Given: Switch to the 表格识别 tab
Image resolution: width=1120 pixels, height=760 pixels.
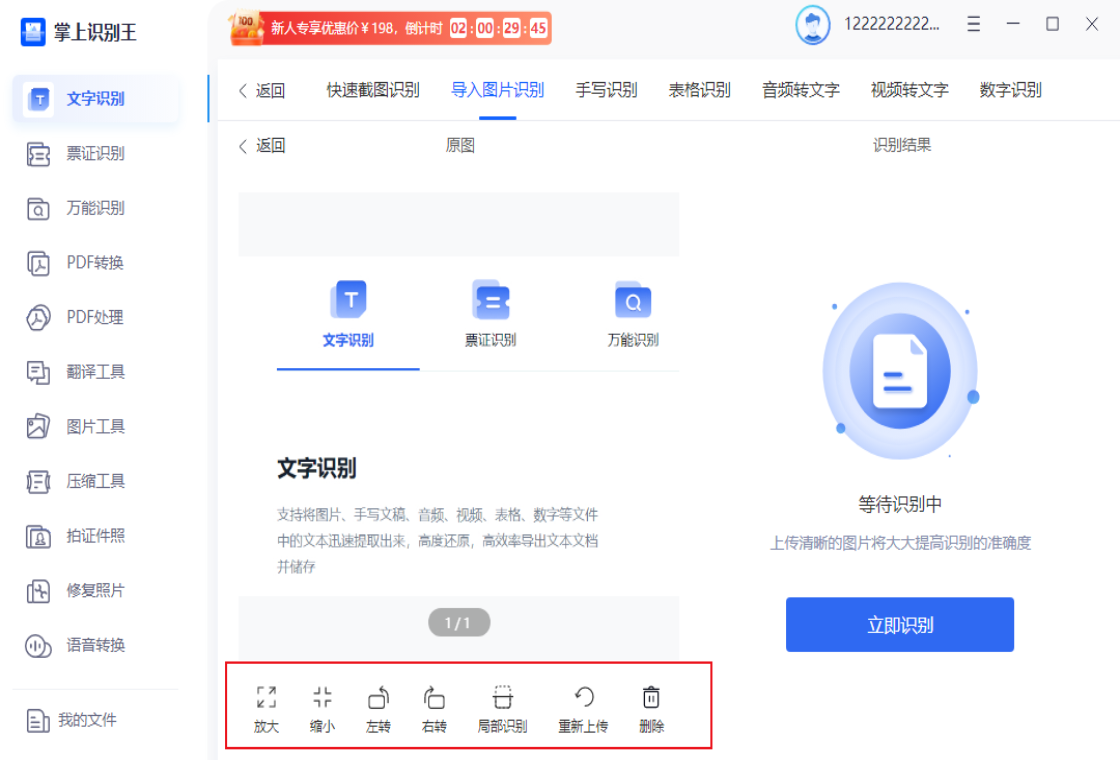Looking at the screenshot, I should 697,89.
